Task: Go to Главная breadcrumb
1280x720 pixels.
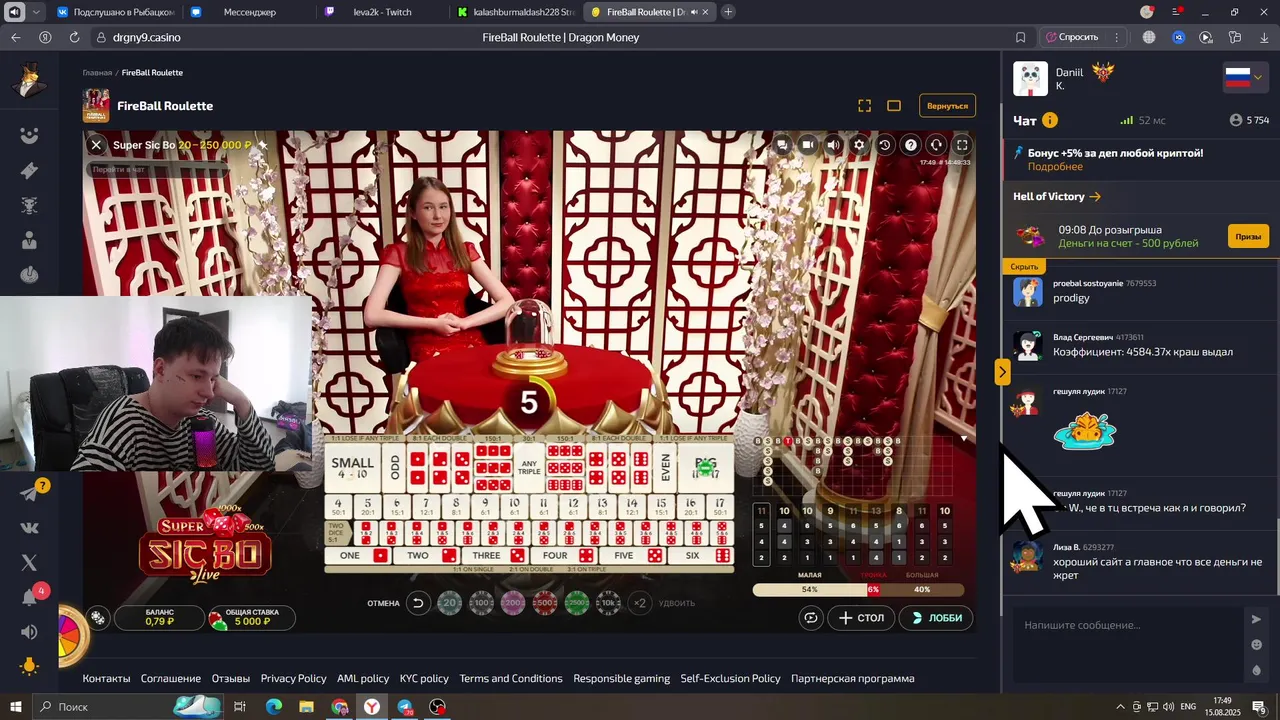Action: [97, 73]
